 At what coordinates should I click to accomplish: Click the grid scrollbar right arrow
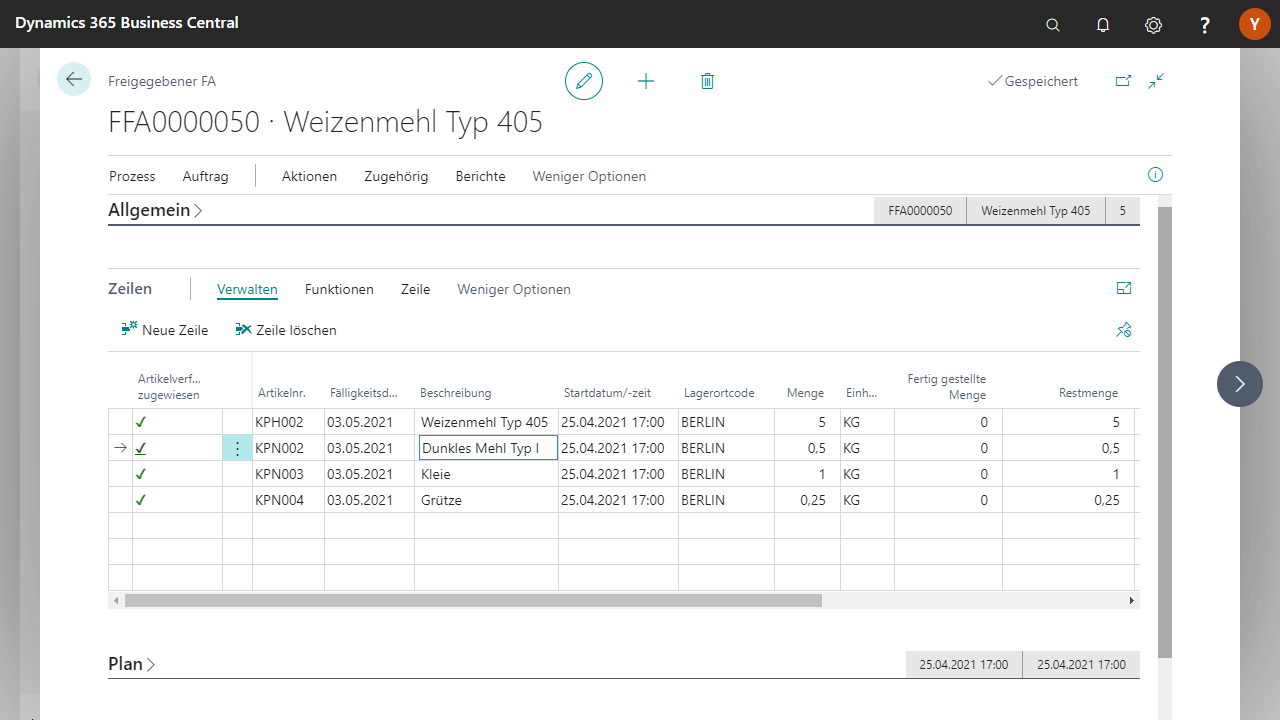point(1132,600)
